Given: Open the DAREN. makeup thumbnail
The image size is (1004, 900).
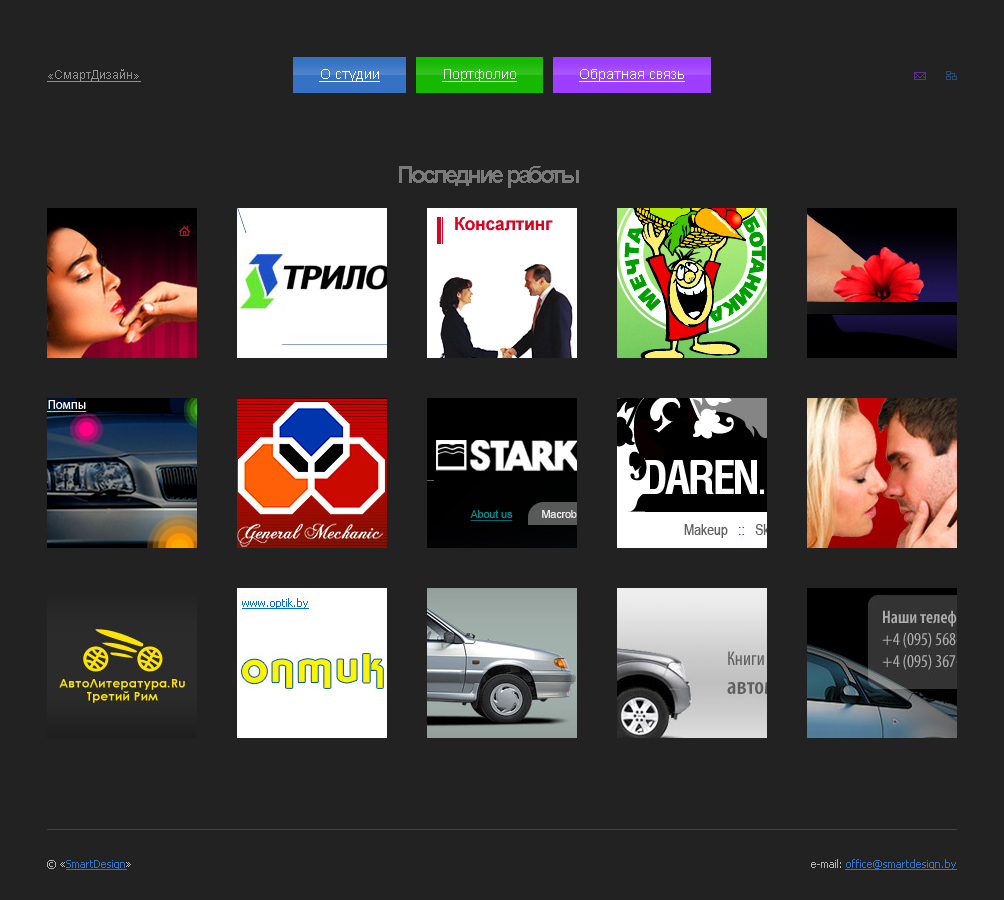Looking at the screenshot, I should tap(692, 473).
